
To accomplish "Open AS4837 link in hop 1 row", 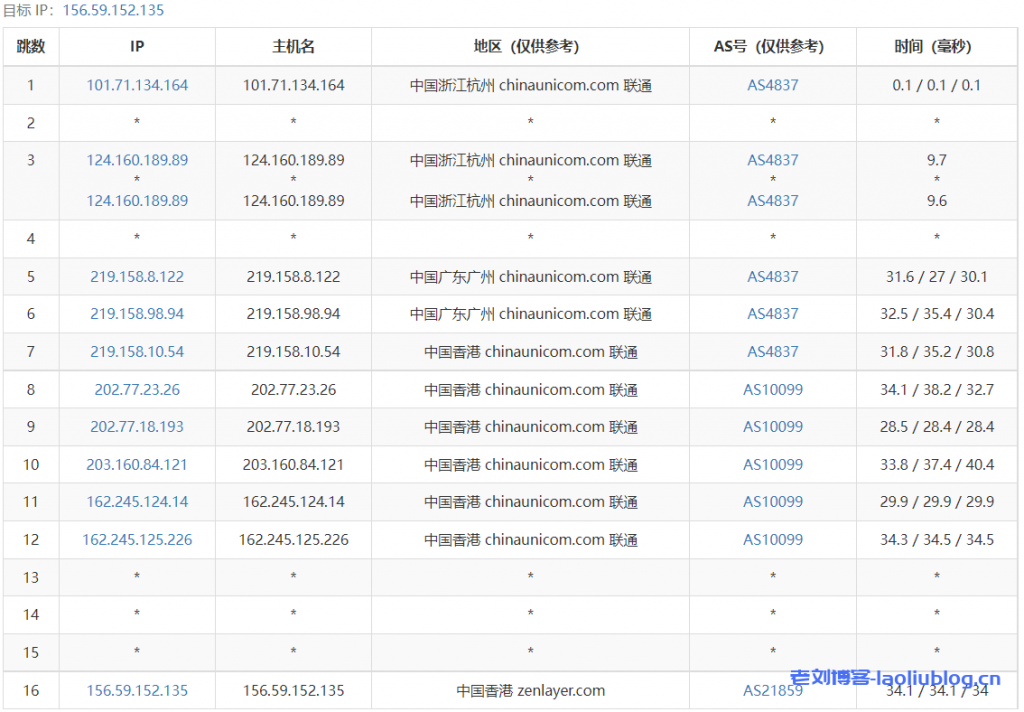I will (x=772, y=85).
